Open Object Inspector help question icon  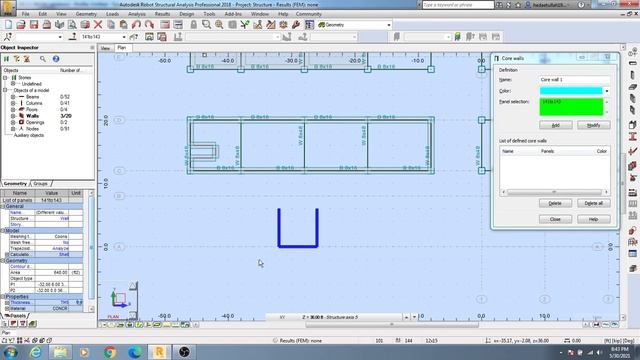[x=56, y=59]
